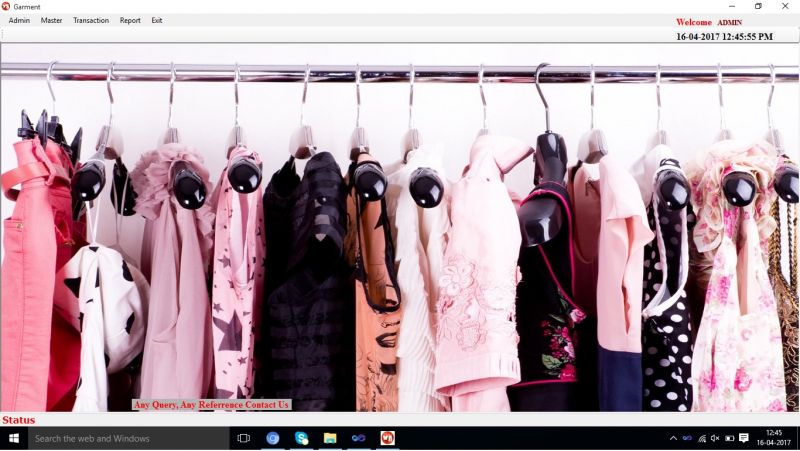Click the blue infinity-loop taskbar icon

(358, 438)
